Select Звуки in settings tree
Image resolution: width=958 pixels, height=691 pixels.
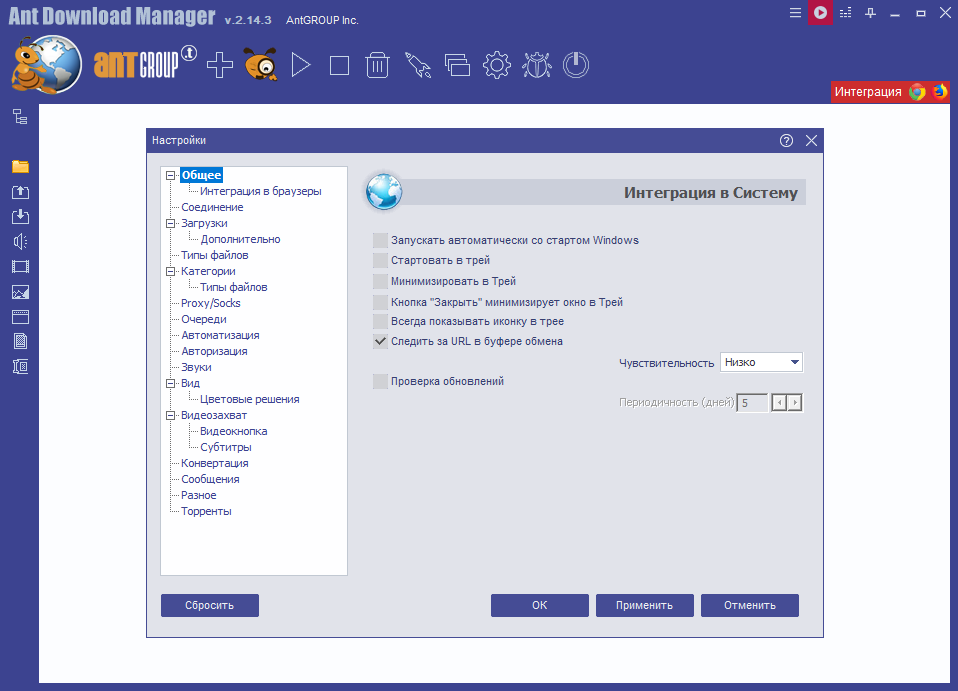click(196, 367)
